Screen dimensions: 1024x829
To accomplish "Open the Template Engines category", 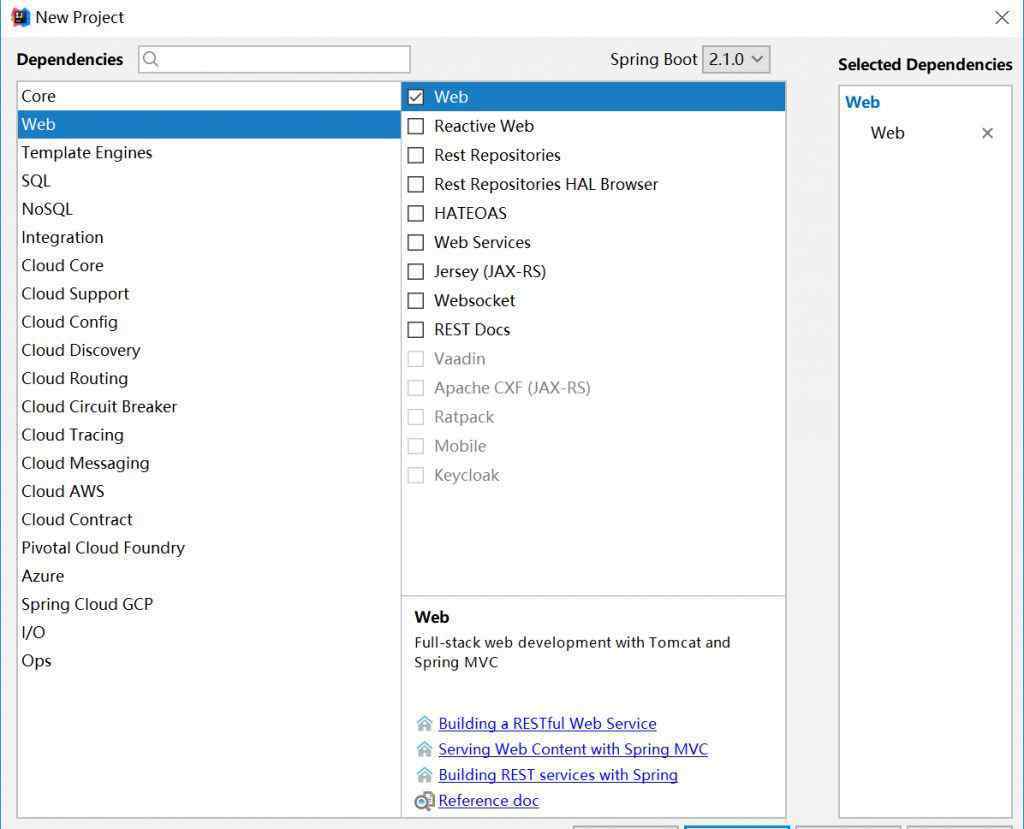I will [x=209, y=152].
